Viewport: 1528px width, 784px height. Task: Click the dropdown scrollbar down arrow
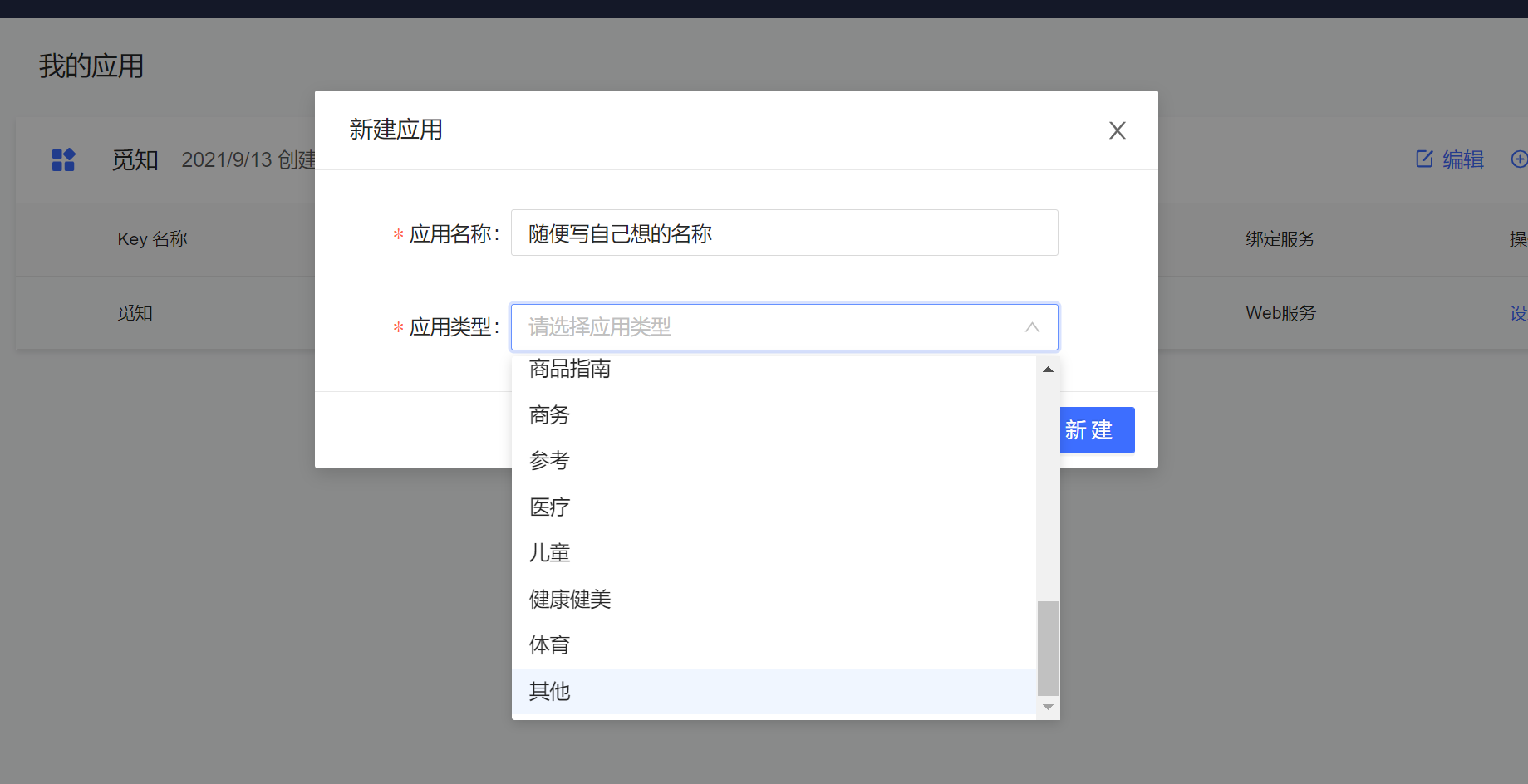pyautogui.click(x=1048, y=708)
